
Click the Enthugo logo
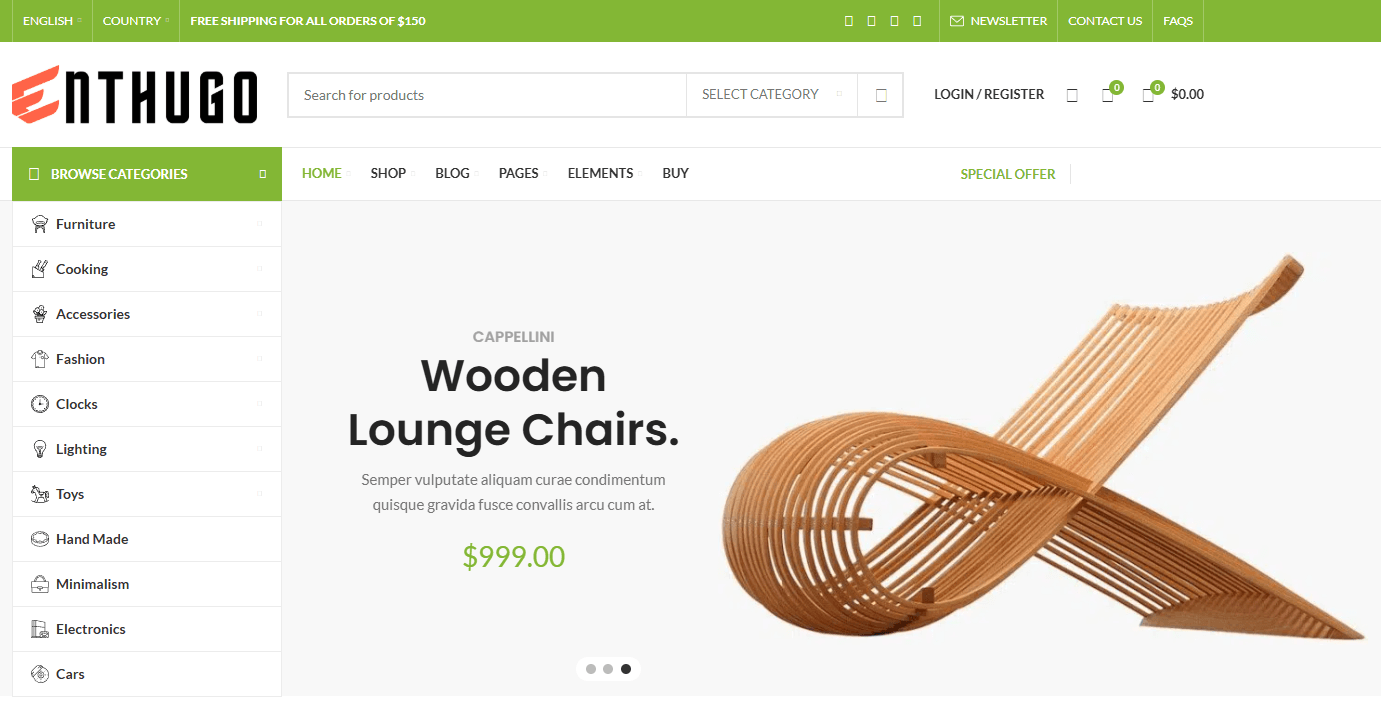pyautogui.click(x=135, y=95)
